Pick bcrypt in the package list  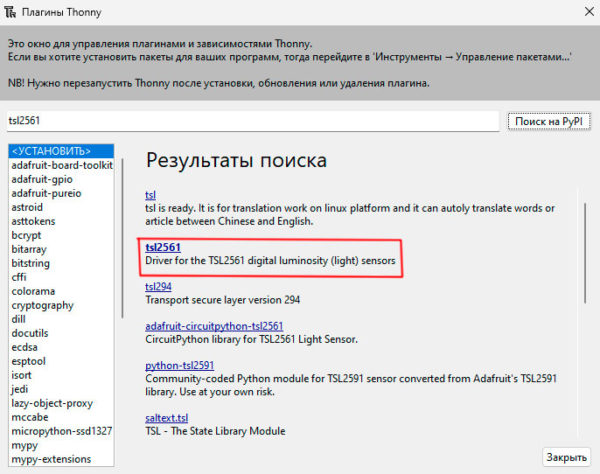(x=25, y=235)
